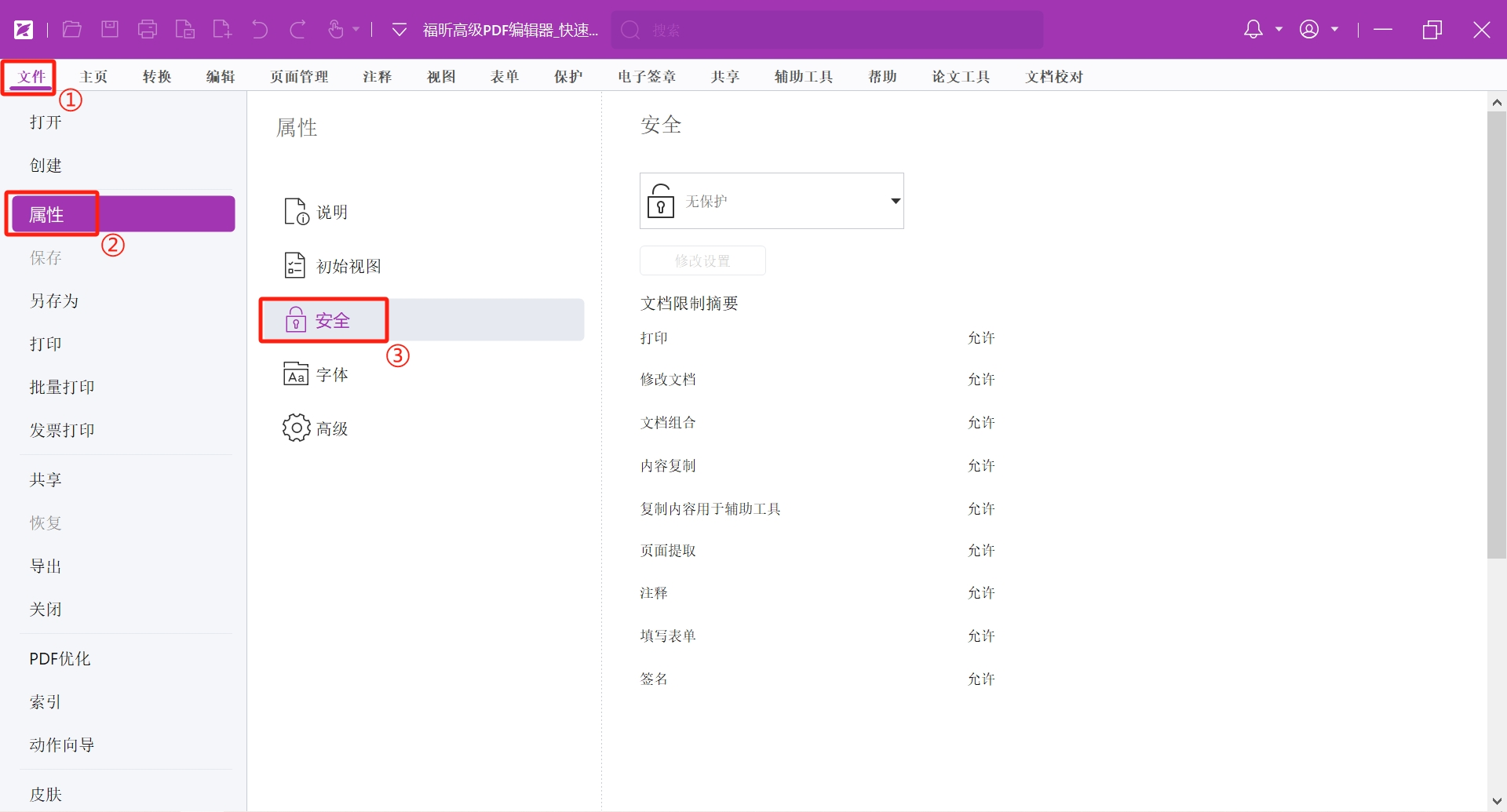The width and height of the screenshot is (1507, 812).
Task: Click the notification bell icon
Action: [x=1253, y=30]
